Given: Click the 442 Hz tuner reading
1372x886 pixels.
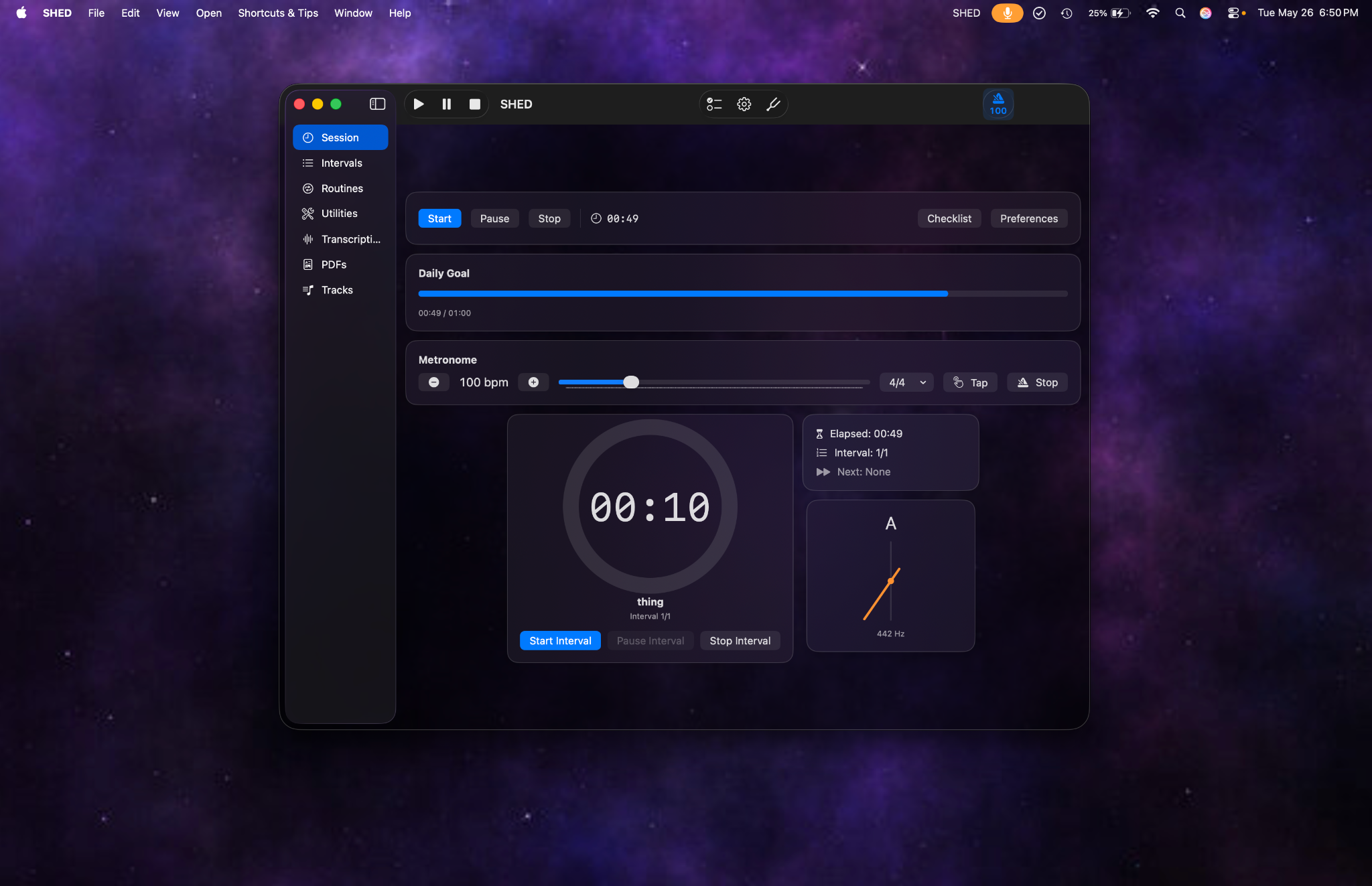Looking at the screenshot, I should pyautogui.click(x=890, y=634).
